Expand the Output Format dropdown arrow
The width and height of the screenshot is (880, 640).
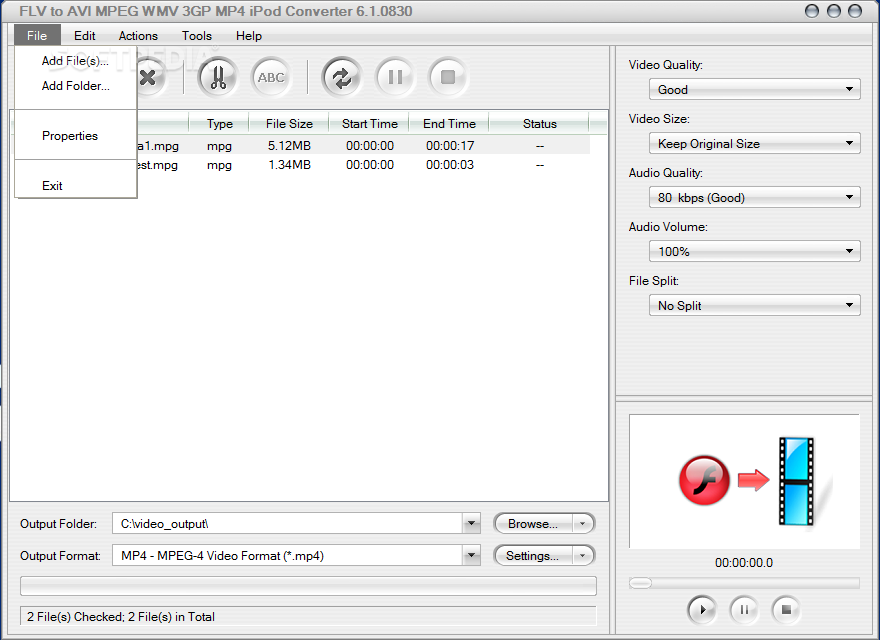tap(471, 555)
